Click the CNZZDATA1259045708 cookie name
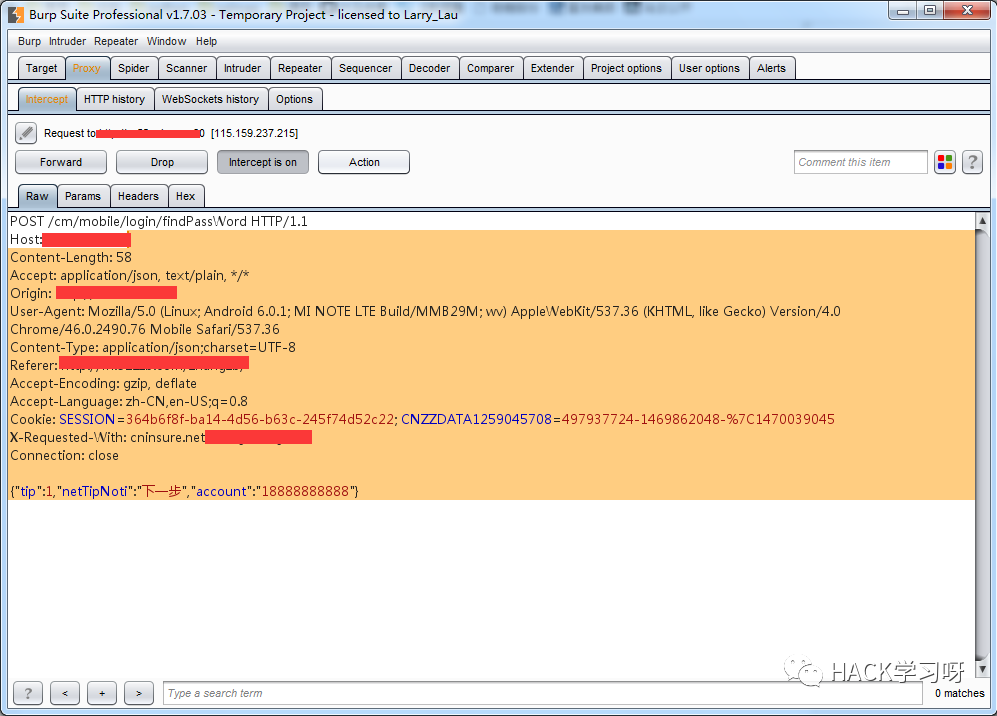The width and height of the screenshot is (997, 716). click(476, 419)
